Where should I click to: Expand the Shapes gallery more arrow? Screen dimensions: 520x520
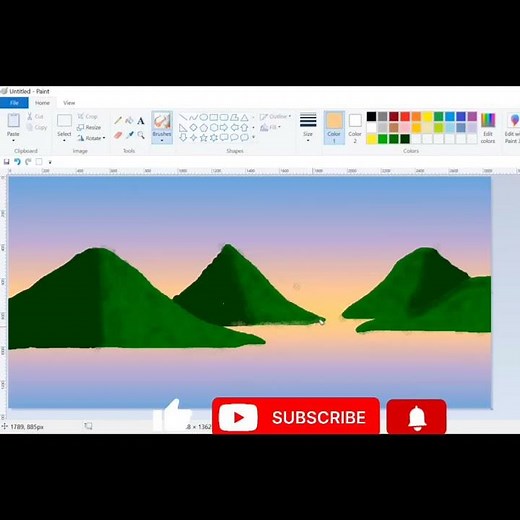253,137
